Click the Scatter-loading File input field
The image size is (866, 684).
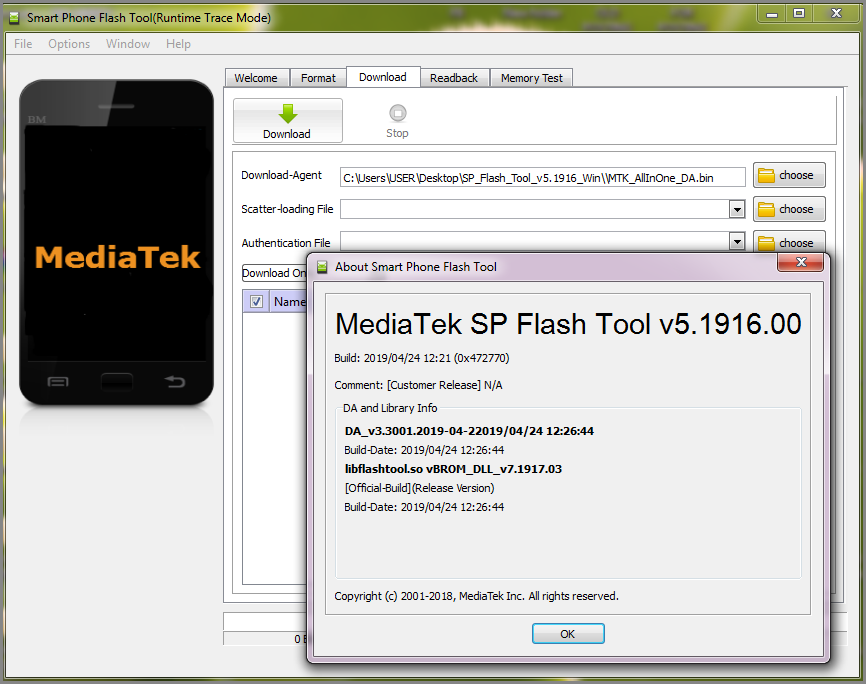click(535, 209)
